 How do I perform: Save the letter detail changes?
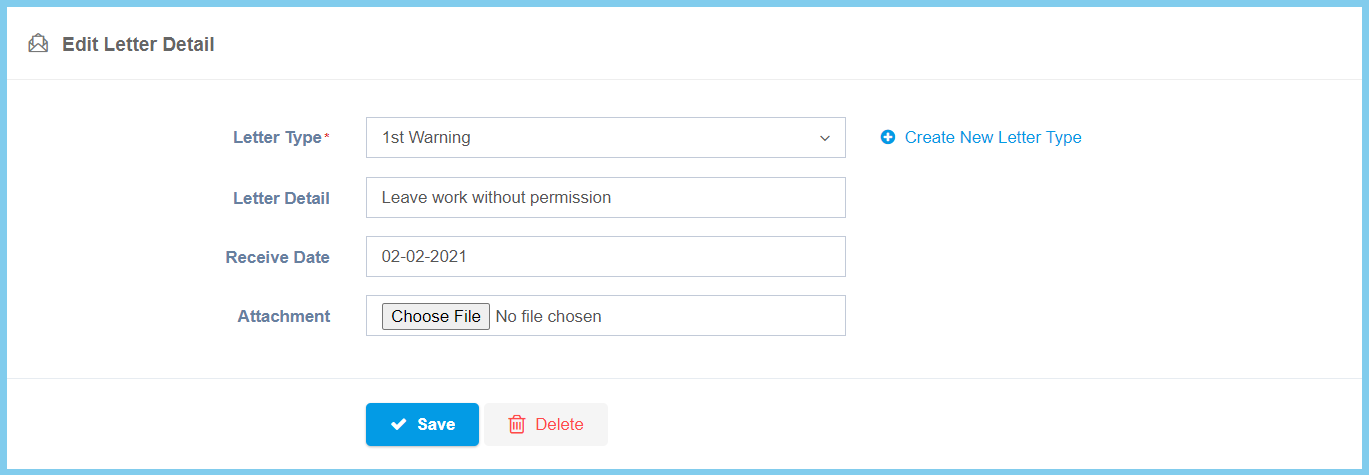tap(422, 425)
